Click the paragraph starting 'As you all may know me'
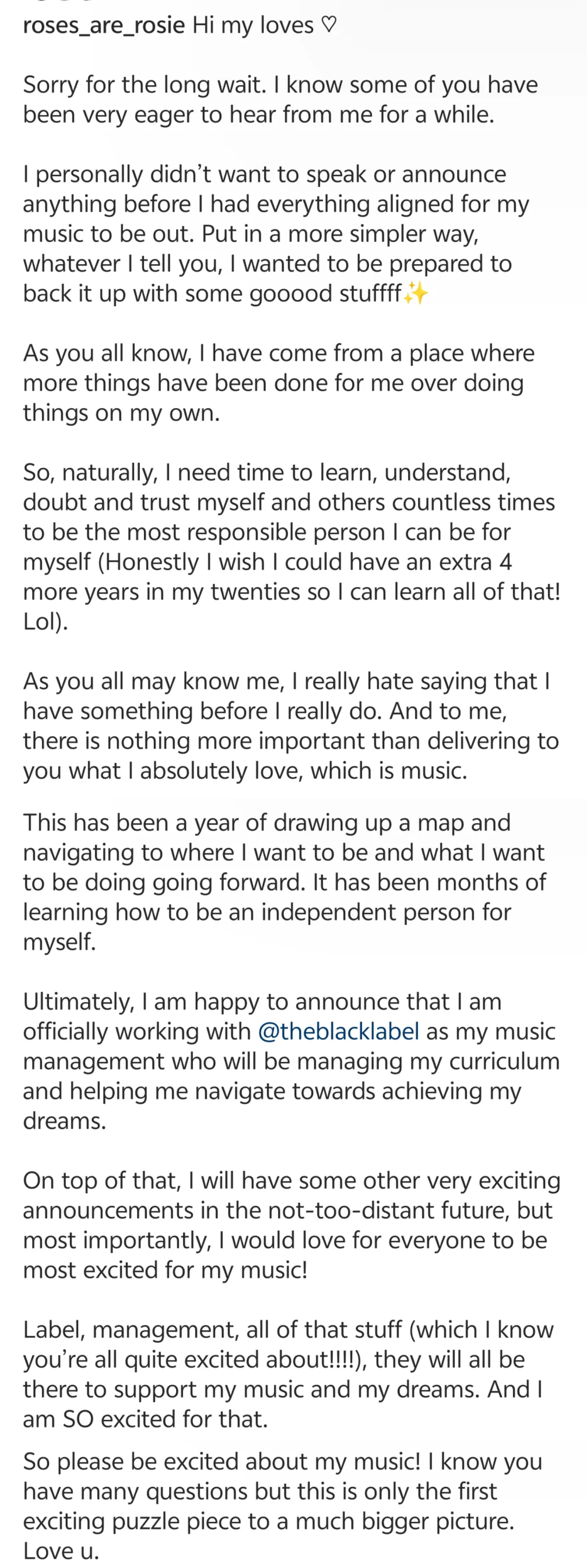Viewport: 587px width, 1568px height. click(291, 726)
